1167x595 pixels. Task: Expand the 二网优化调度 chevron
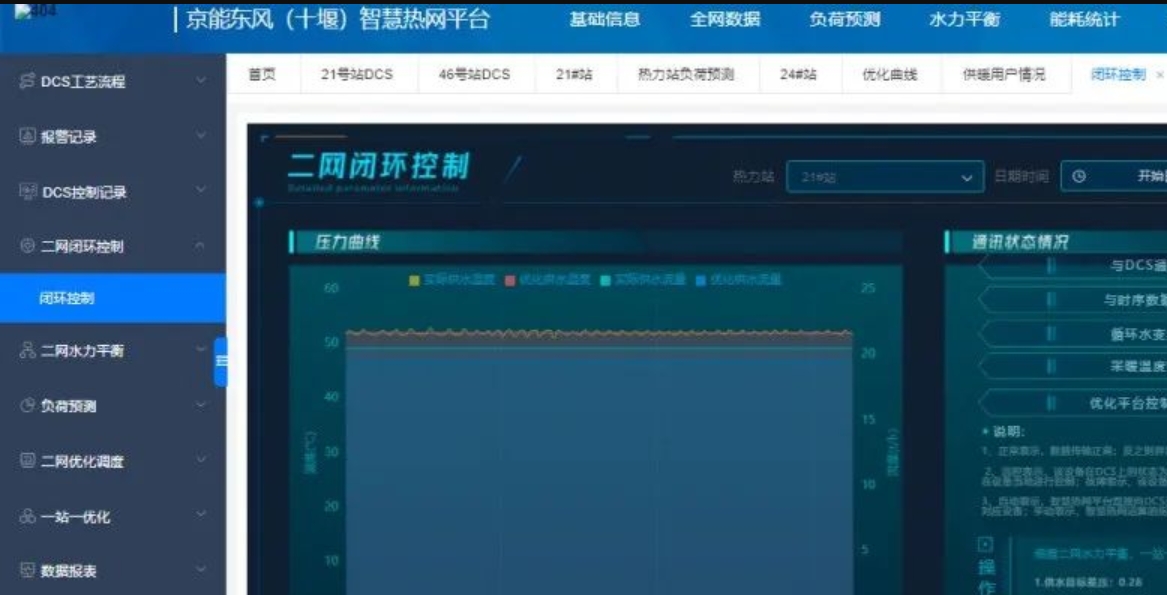[200, 461]
